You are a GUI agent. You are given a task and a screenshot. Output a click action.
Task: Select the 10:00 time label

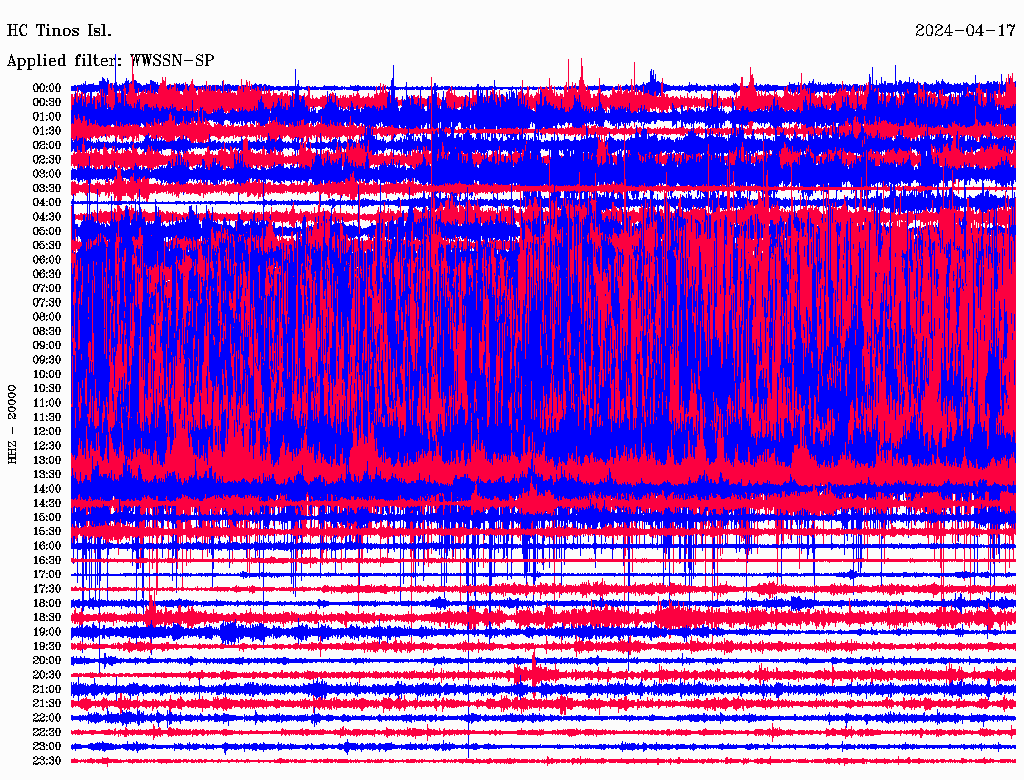click(47, 375)
